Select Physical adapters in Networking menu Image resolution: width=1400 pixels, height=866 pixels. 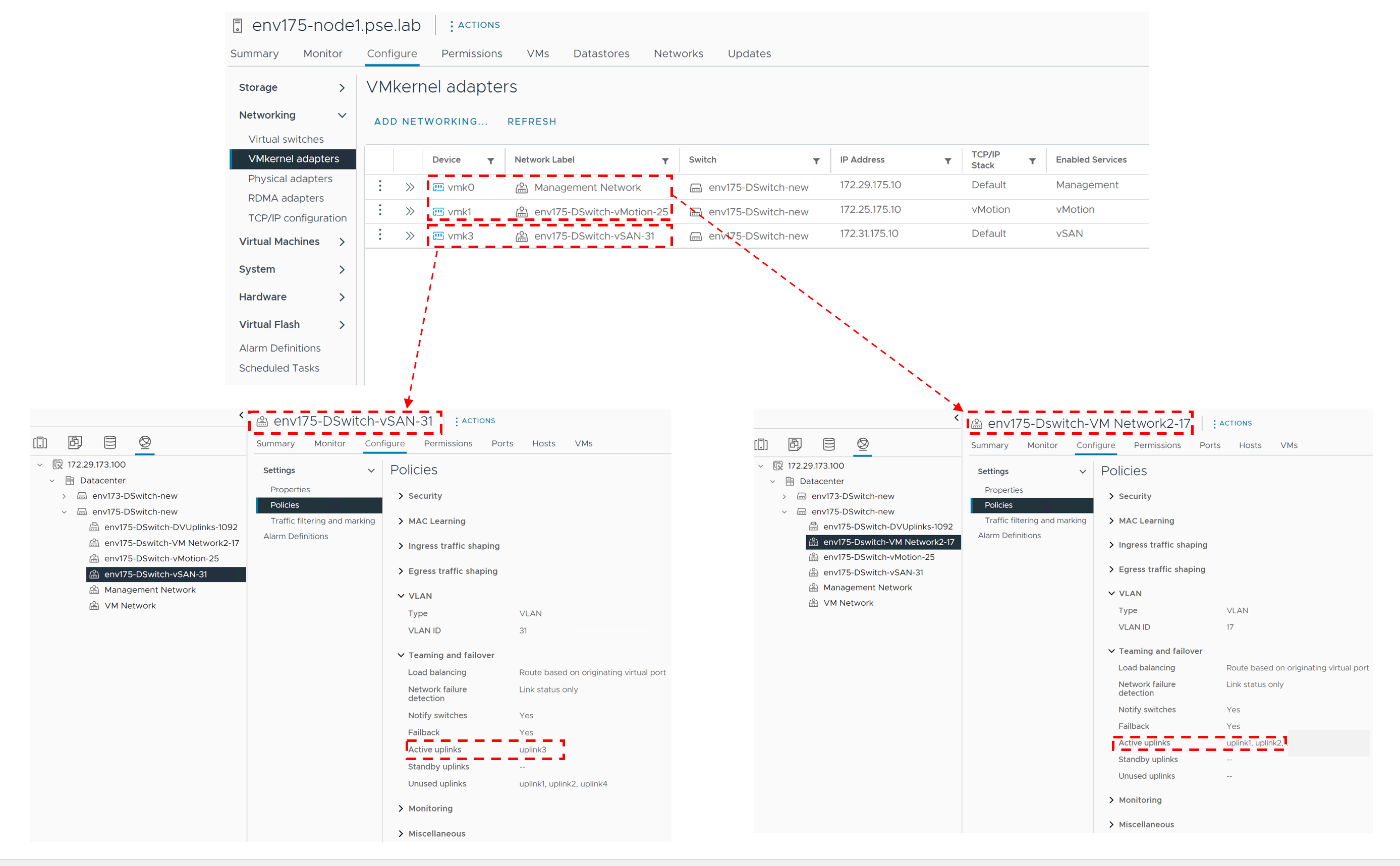pyautogui.click(x=290, y=179)
